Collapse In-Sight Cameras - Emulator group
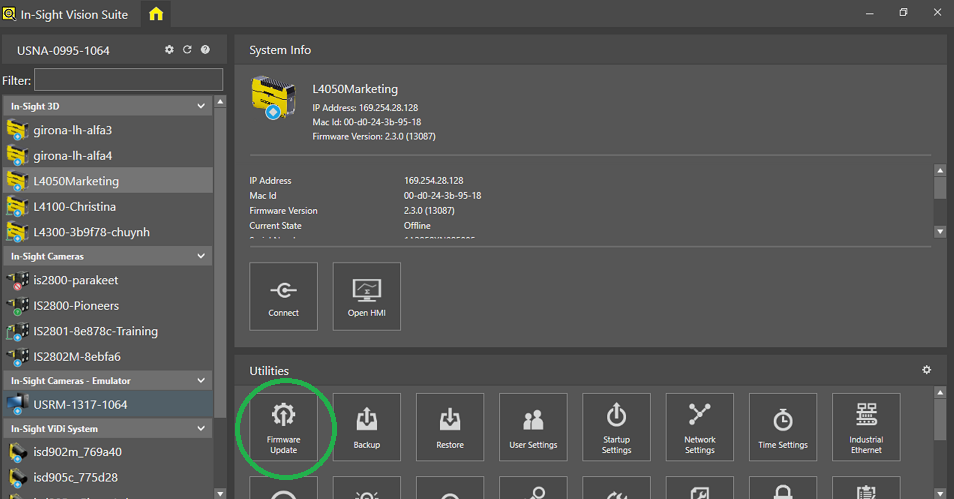 click(201, 380)
